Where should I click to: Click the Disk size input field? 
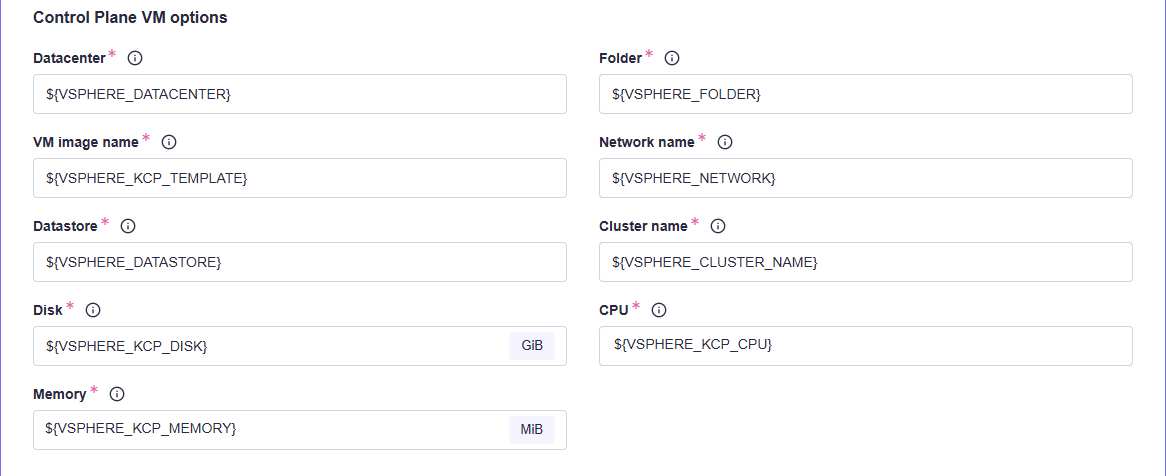click(x=270, y=346)
